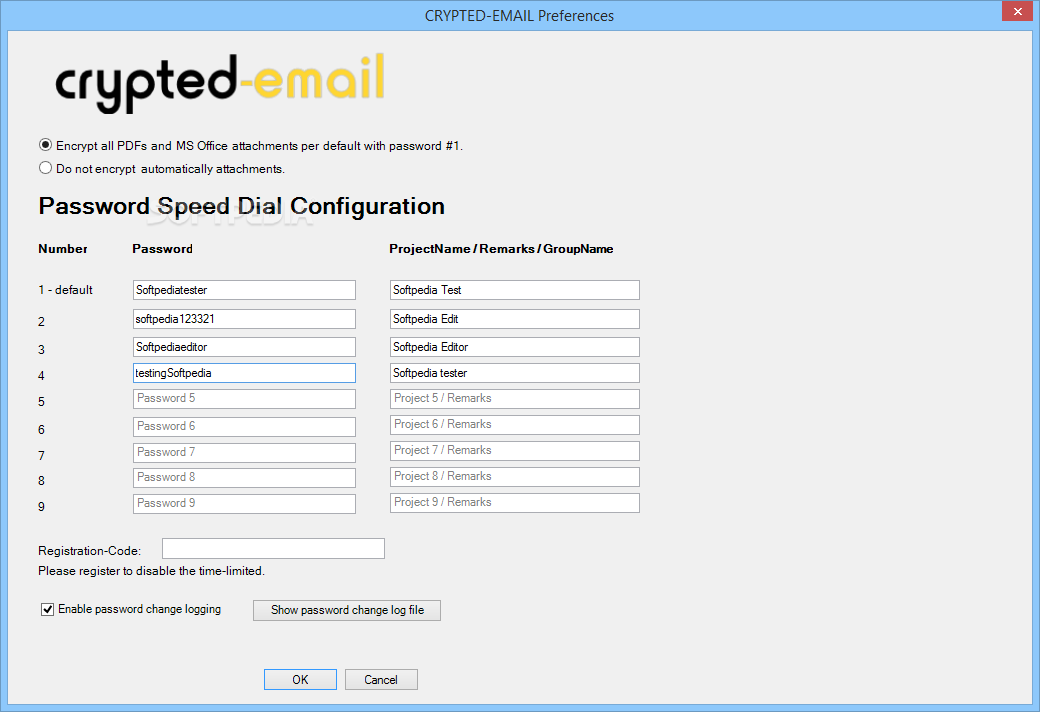The width and height of the screenshot is (1040, 712).
Task: Click the 'Show password change log file' button
Action: coord(347,610)
